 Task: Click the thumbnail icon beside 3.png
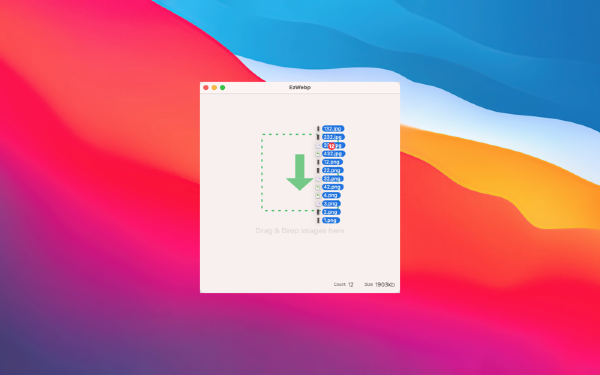[318, 204]
